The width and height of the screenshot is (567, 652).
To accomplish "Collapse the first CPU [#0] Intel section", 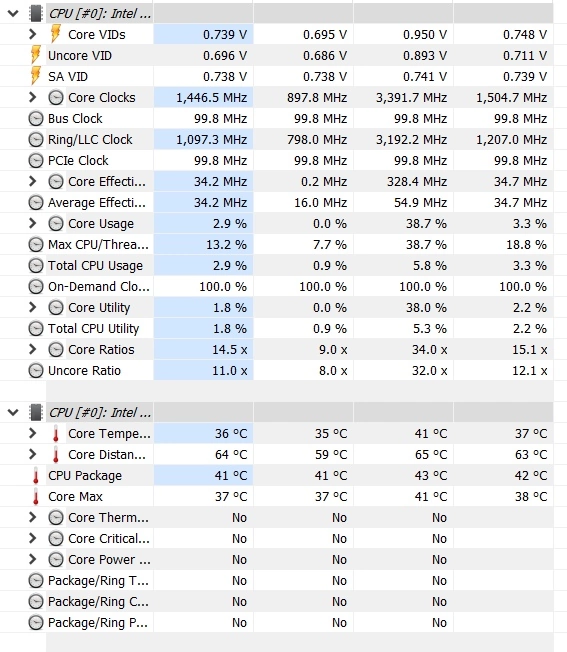I will [x=13, y=13].
